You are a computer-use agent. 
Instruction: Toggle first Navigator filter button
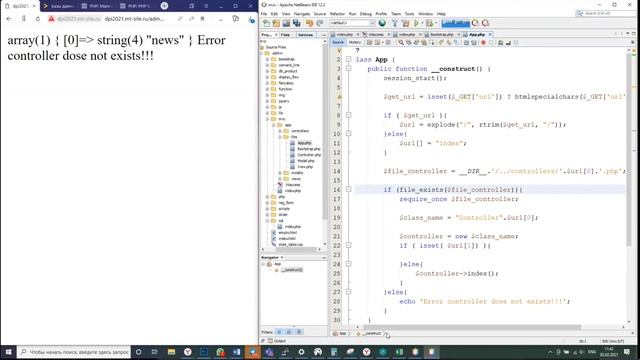coord(279,332)
